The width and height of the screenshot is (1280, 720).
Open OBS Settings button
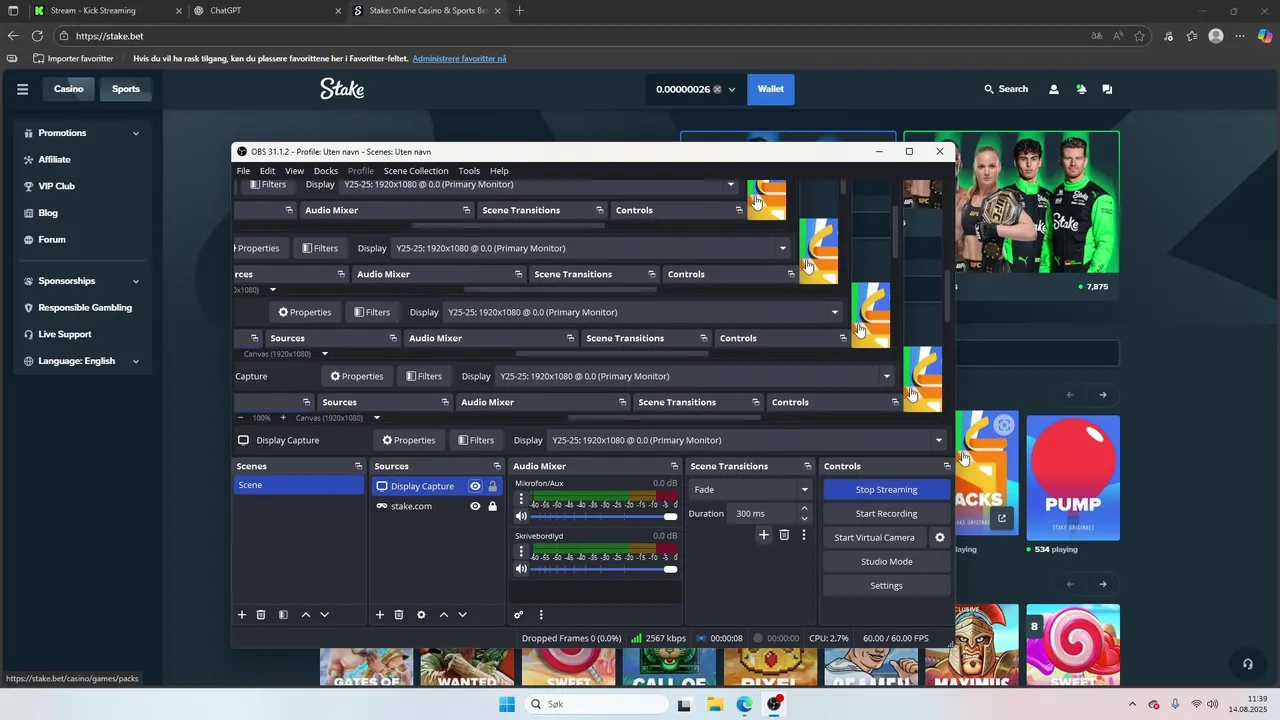[886, 586]
